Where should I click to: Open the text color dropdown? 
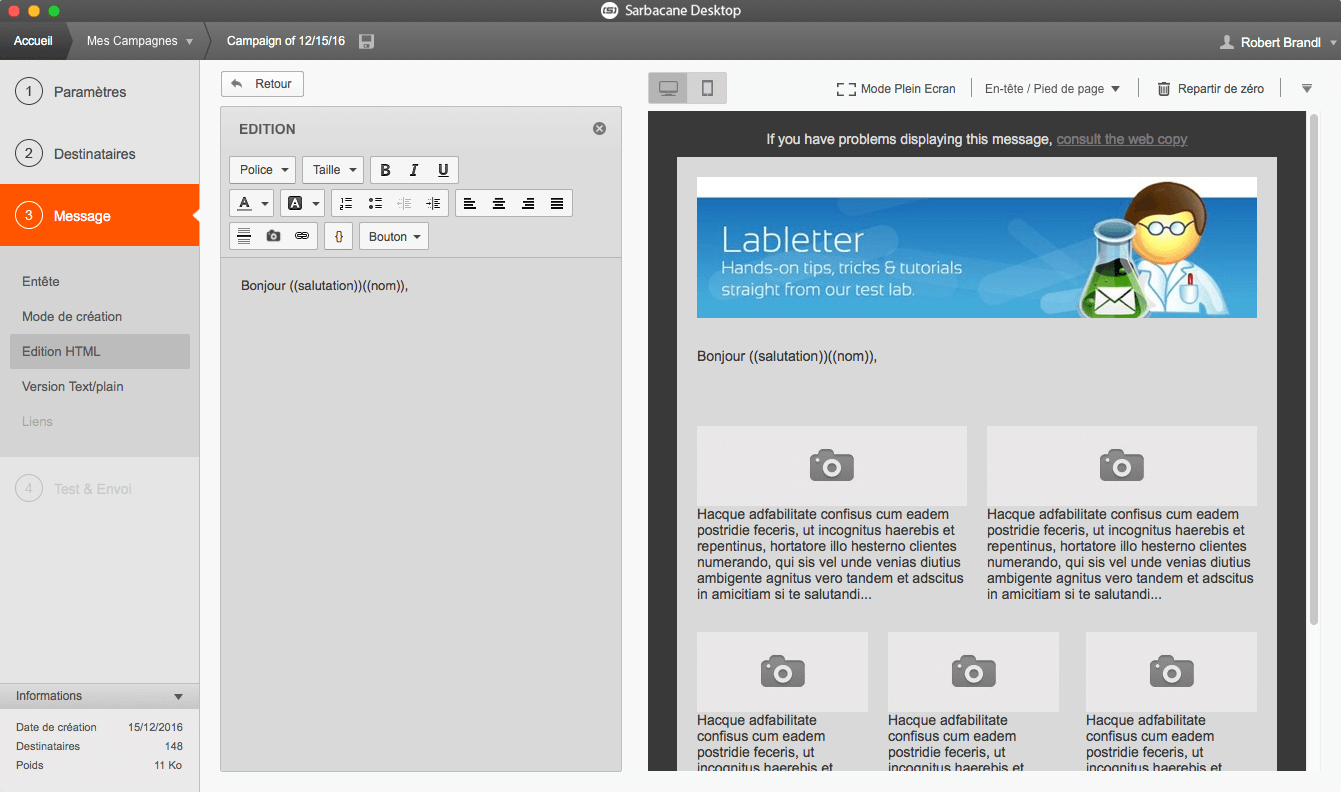click(252, 203)
